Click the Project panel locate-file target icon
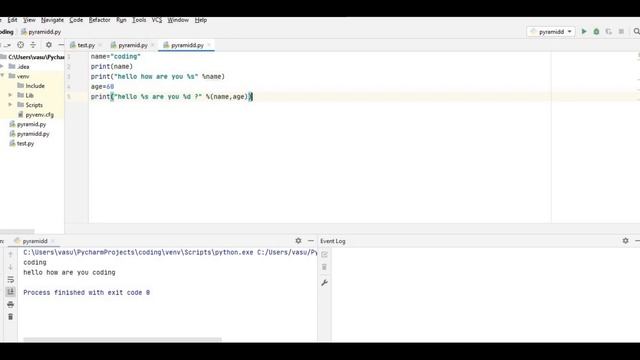This screenshot has height=360, width=640. [20, 45]
